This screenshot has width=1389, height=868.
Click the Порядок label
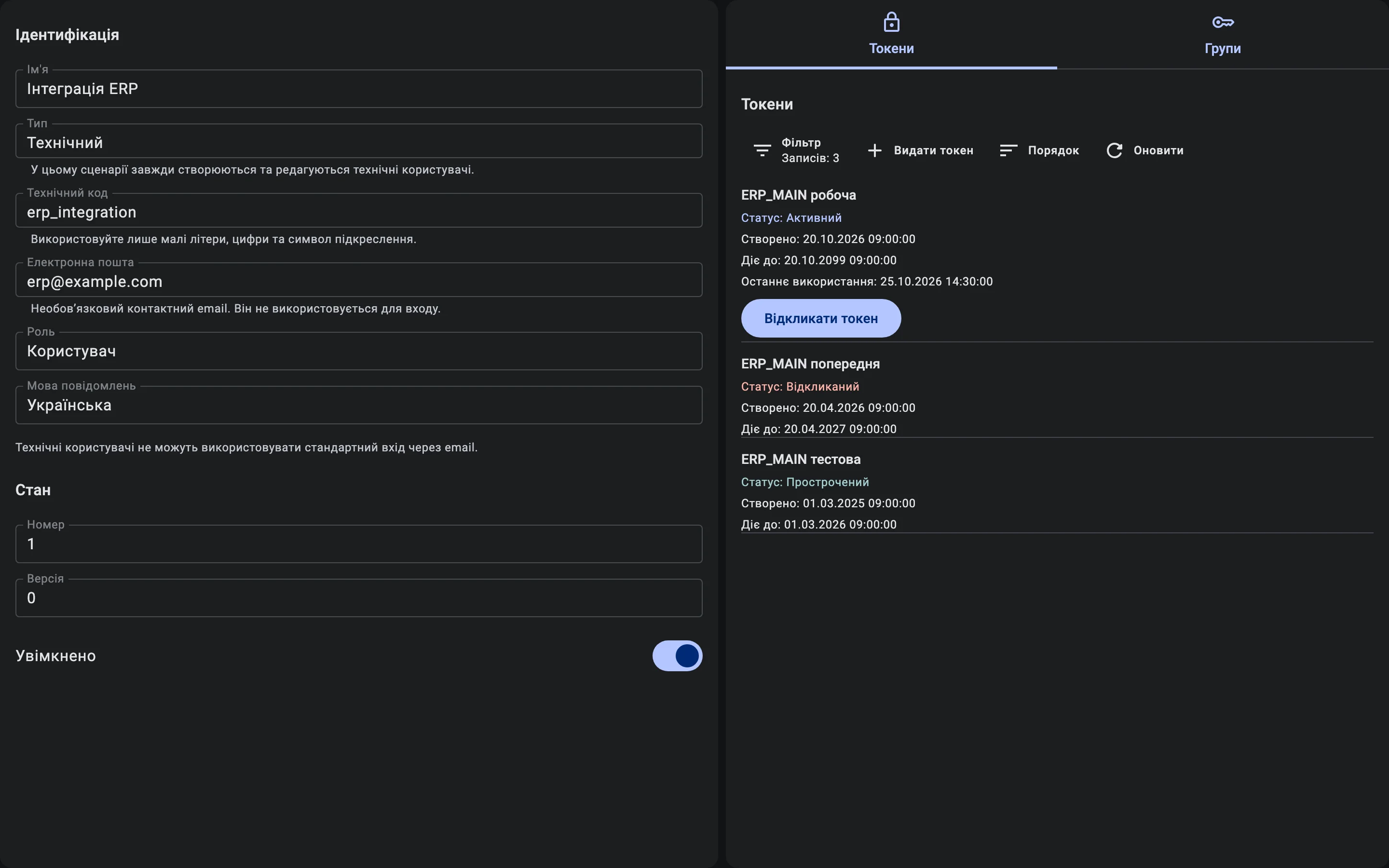1053,150
